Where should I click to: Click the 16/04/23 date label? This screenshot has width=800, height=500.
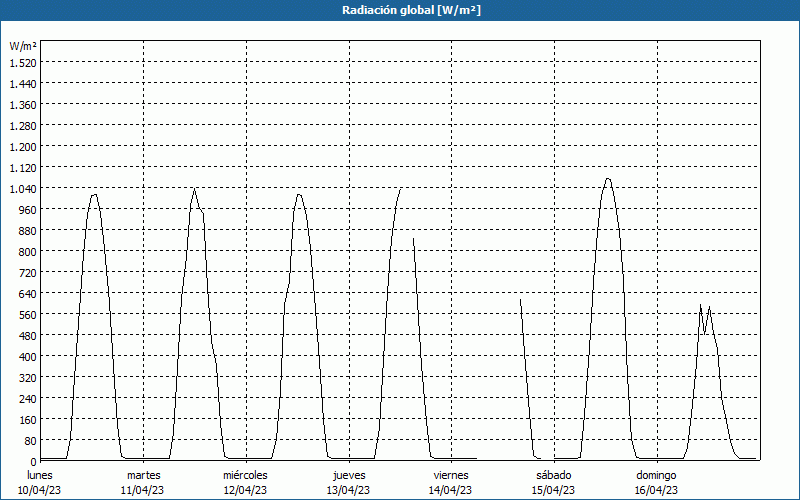tap(656, 490)
